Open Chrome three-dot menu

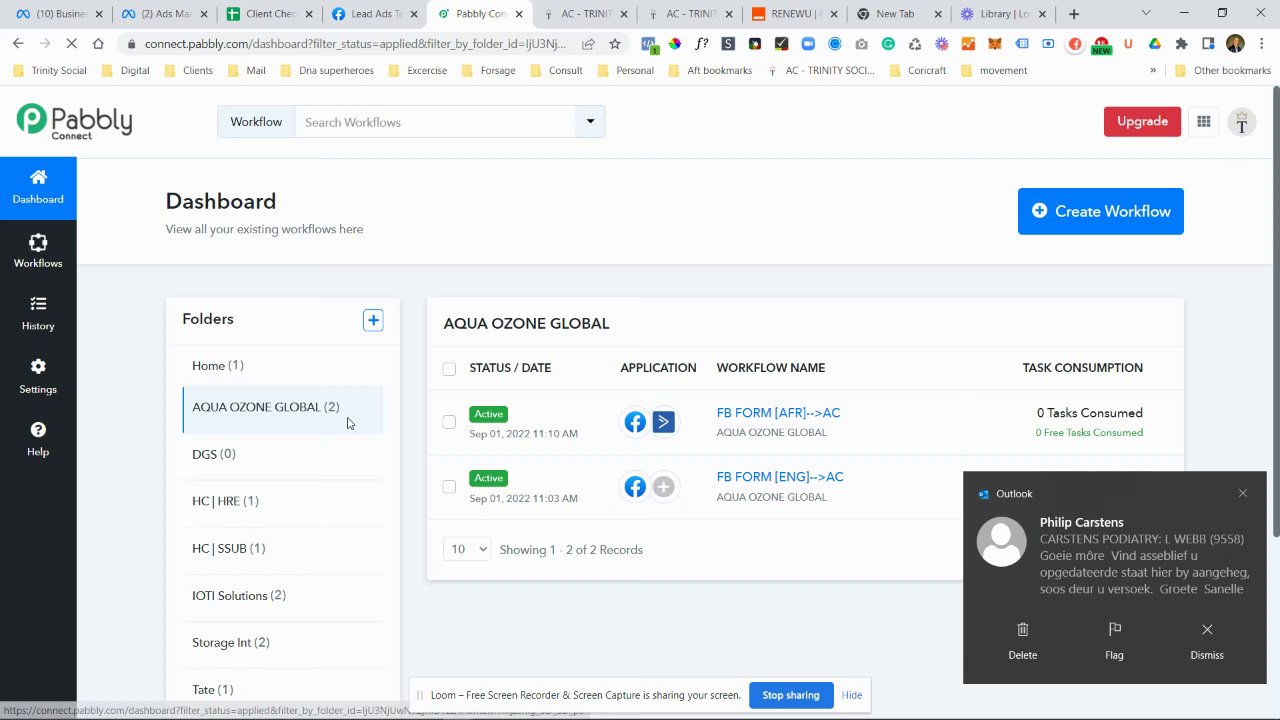1261,44
